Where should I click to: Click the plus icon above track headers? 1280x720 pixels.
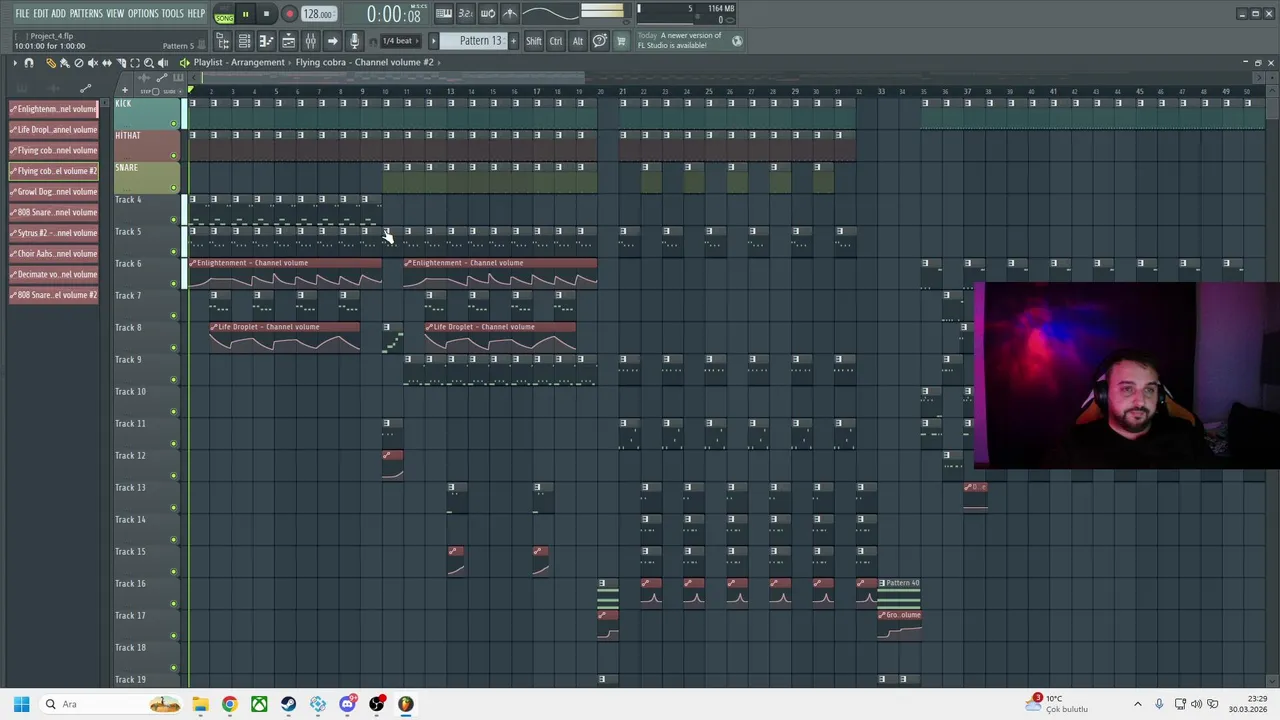coord(125,90)
